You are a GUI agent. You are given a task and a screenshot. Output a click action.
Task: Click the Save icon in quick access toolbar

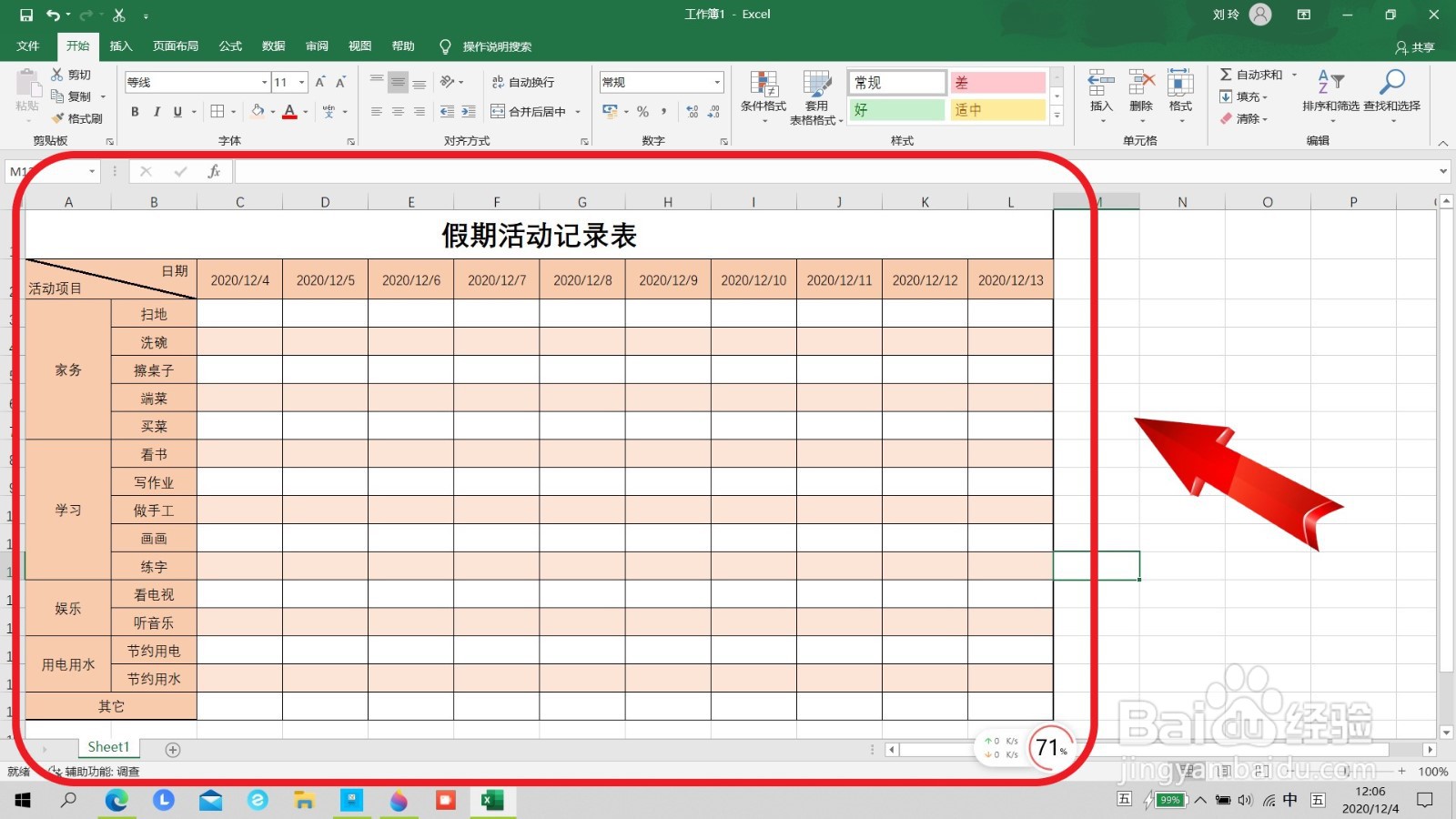pos(26,15)
